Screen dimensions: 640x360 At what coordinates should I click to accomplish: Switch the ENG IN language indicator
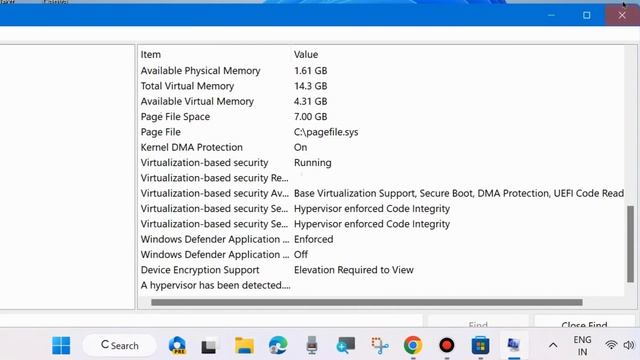(x=582, y=345)
